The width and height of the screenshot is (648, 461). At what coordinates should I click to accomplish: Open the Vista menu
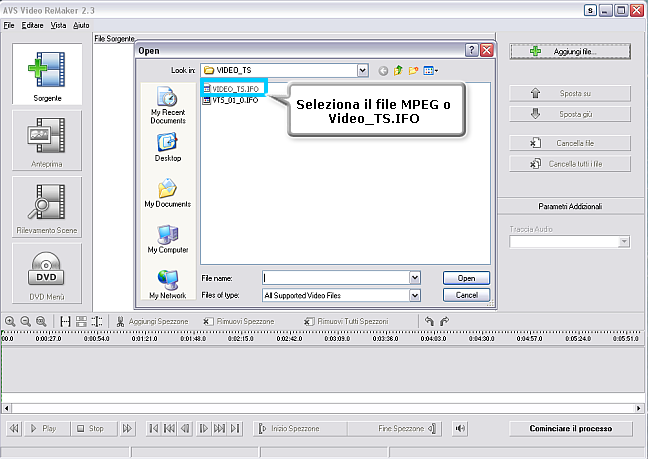[x=58, y=26]
